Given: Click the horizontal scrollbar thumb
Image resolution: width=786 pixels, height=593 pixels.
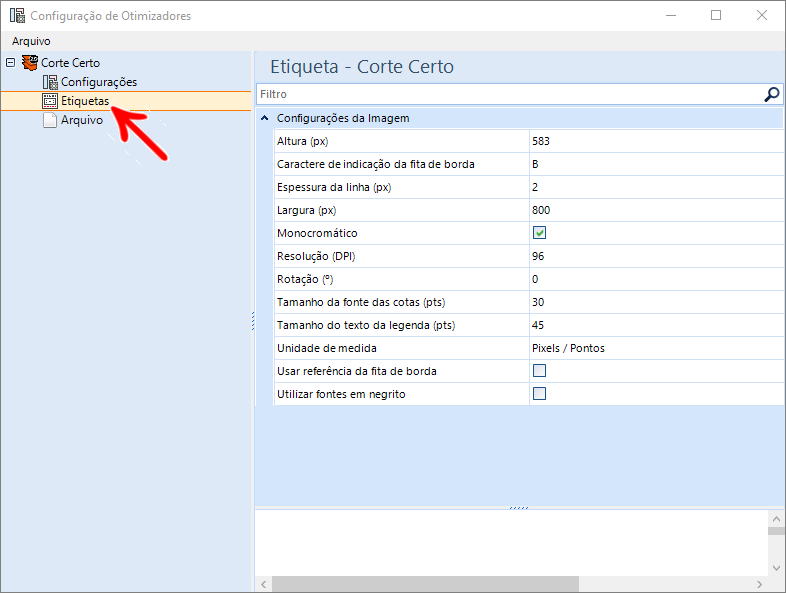Looking at the screenshot, I should 425,584.
